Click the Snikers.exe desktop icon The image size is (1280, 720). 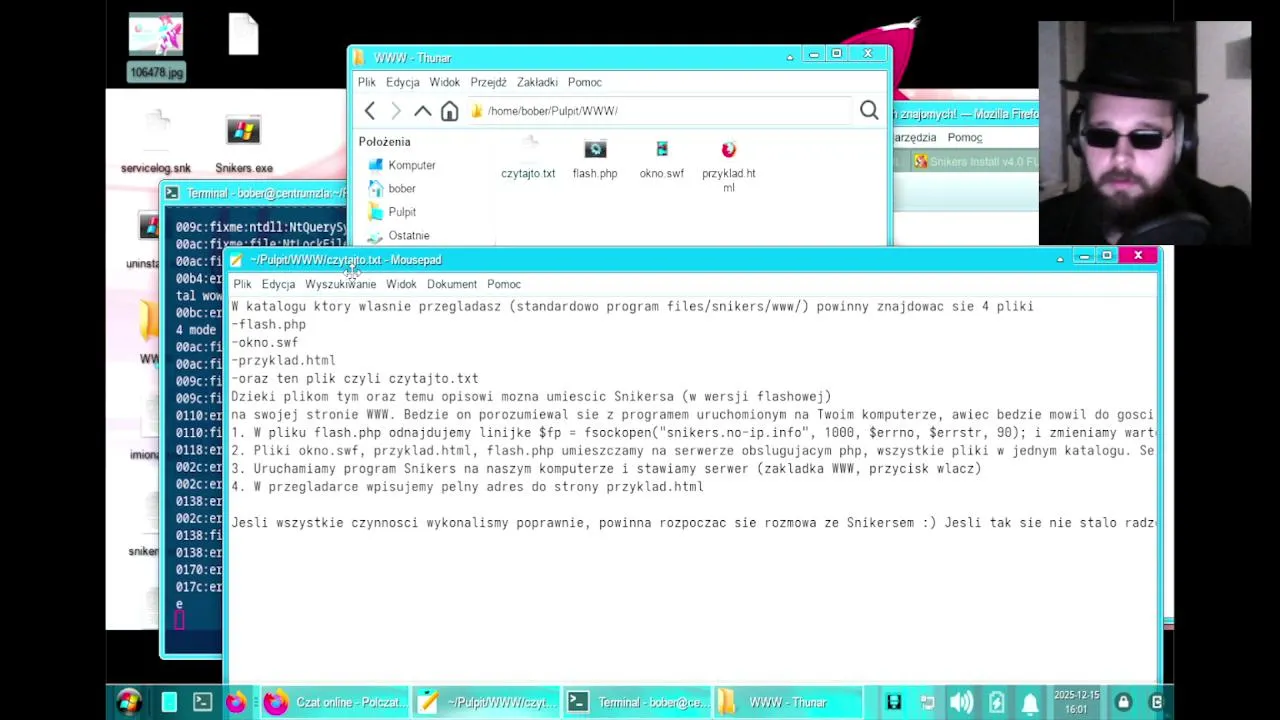(x=243, y=145)
